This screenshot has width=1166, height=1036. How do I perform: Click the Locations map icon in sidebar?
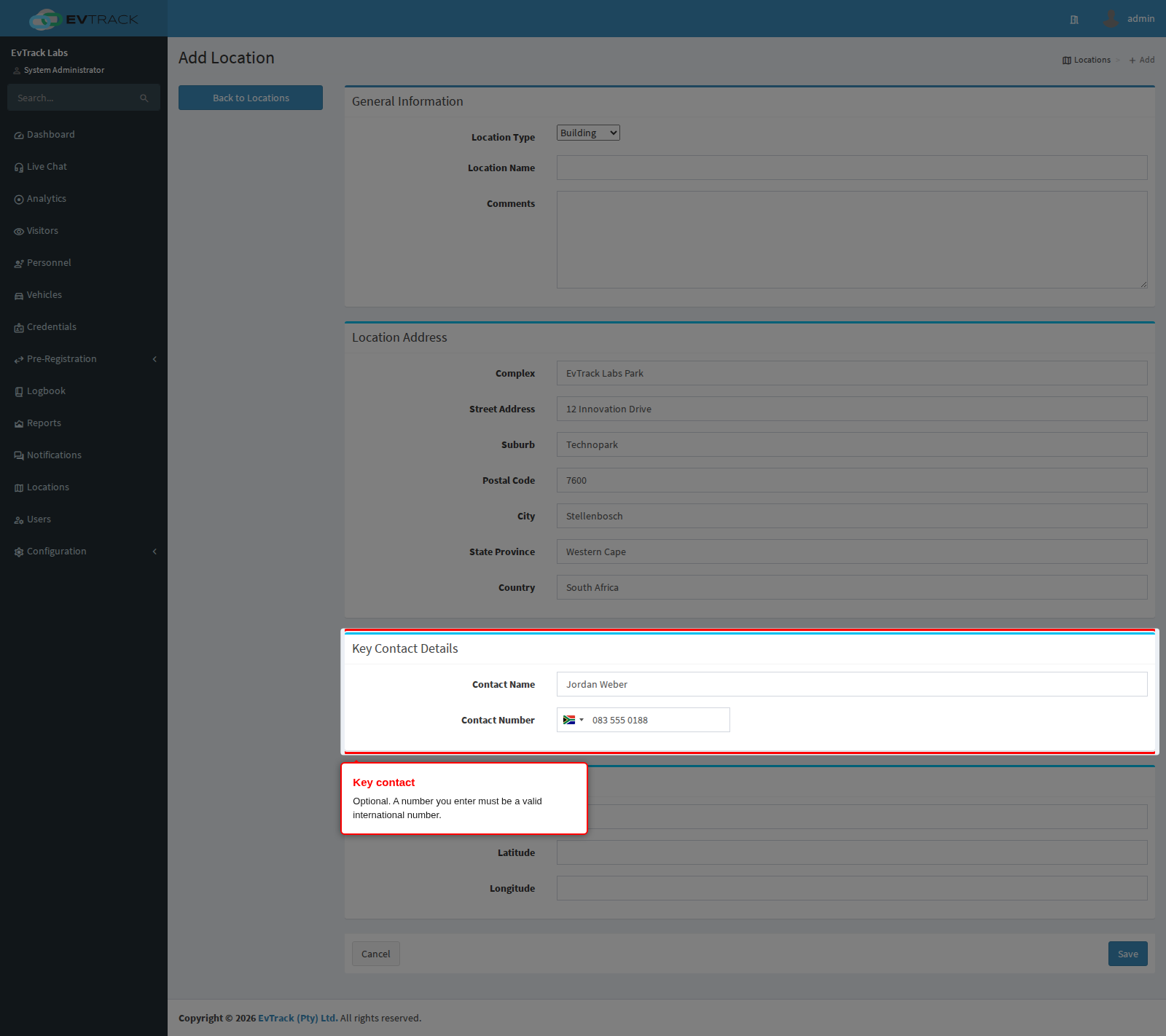pyautogui.click(x=19, y=488)
